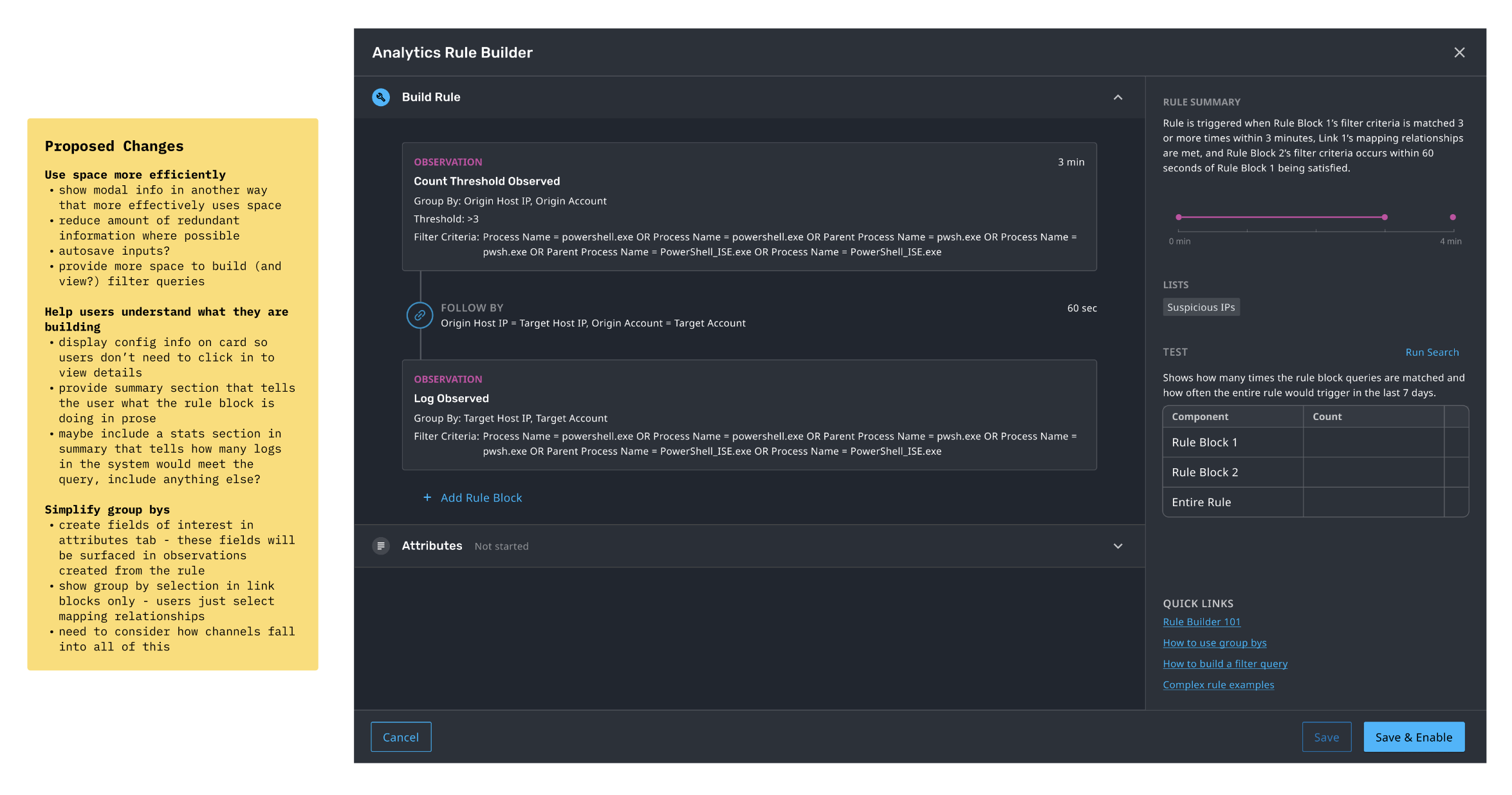Select the Rule Block 1 table row

(1316, 443)
